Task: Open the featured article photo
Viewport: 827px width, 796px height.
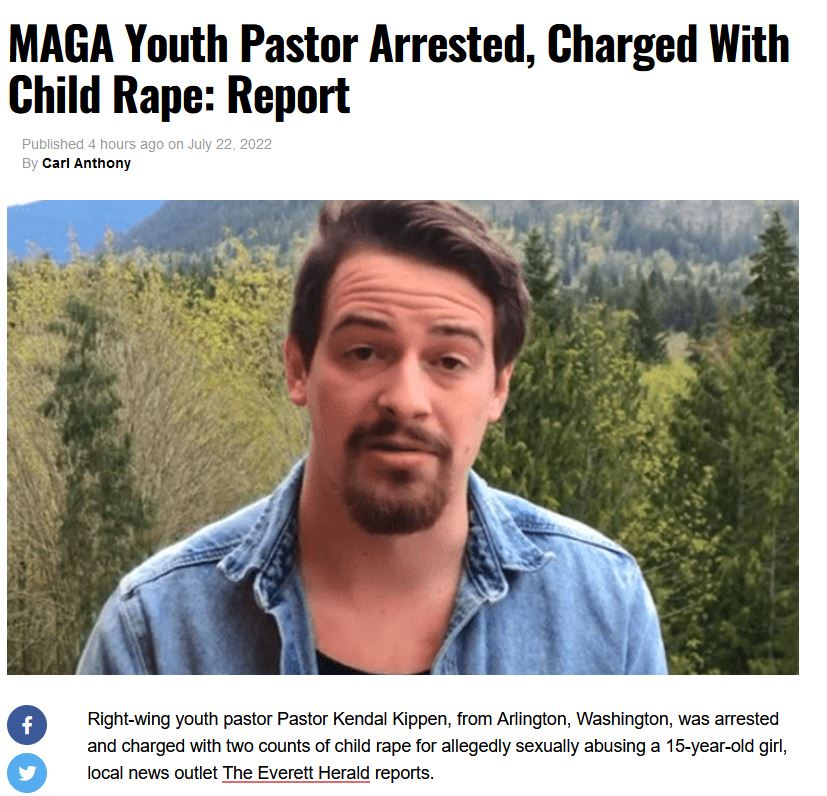Action: tap(403, 437)
